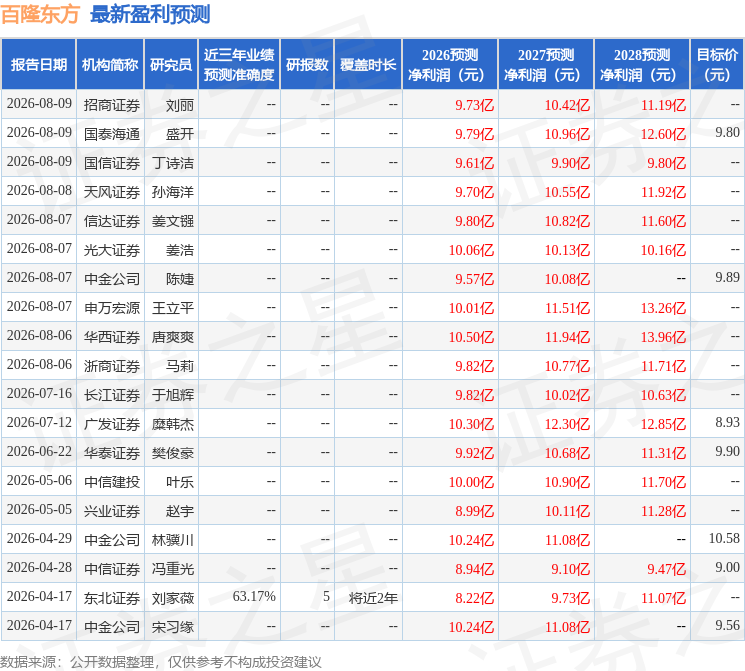745x671 pixels.
Task: Click the 2028预测净利润 column header
Action: (642, 64)
